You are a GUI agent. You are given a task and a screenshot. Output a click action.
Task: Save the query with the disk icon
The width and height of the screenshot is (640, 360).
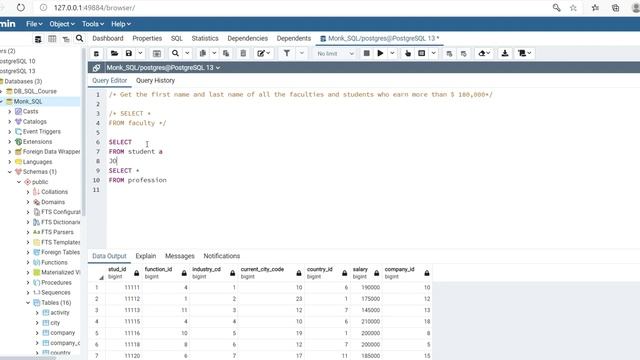(x=129, y=53)
